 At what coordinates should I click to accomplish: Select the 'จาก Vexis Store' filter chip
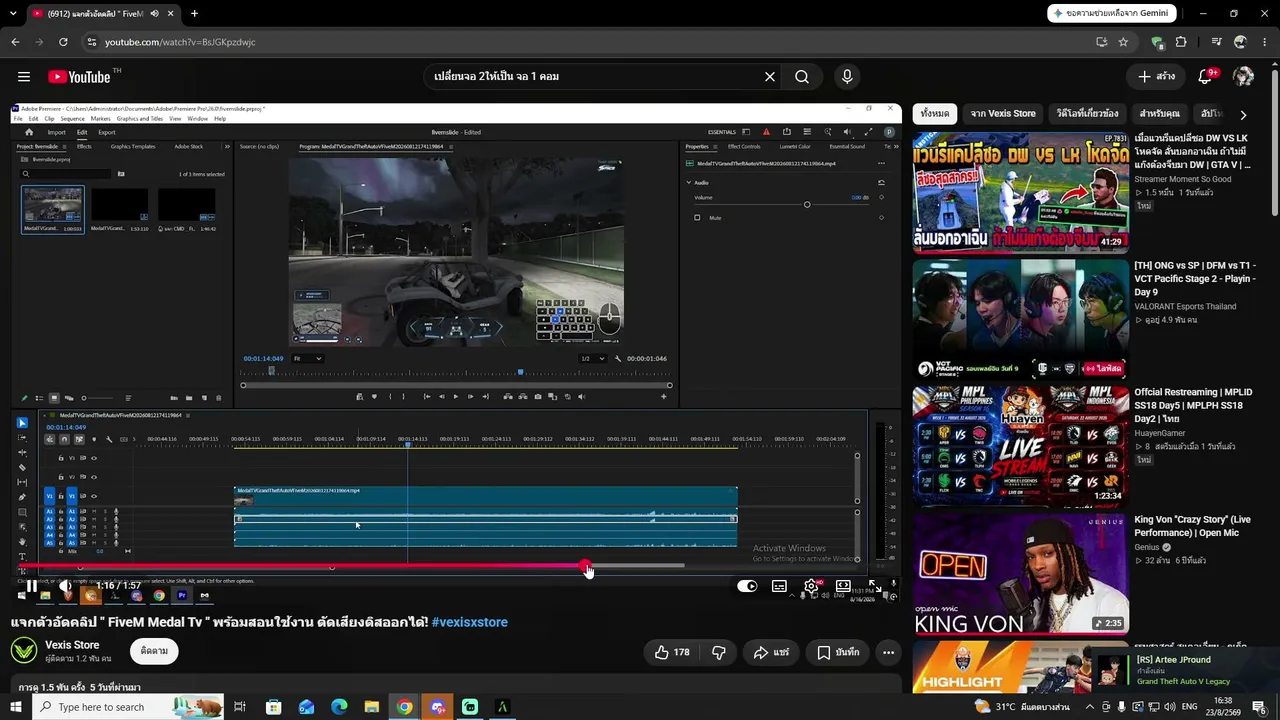[1003, 114]
